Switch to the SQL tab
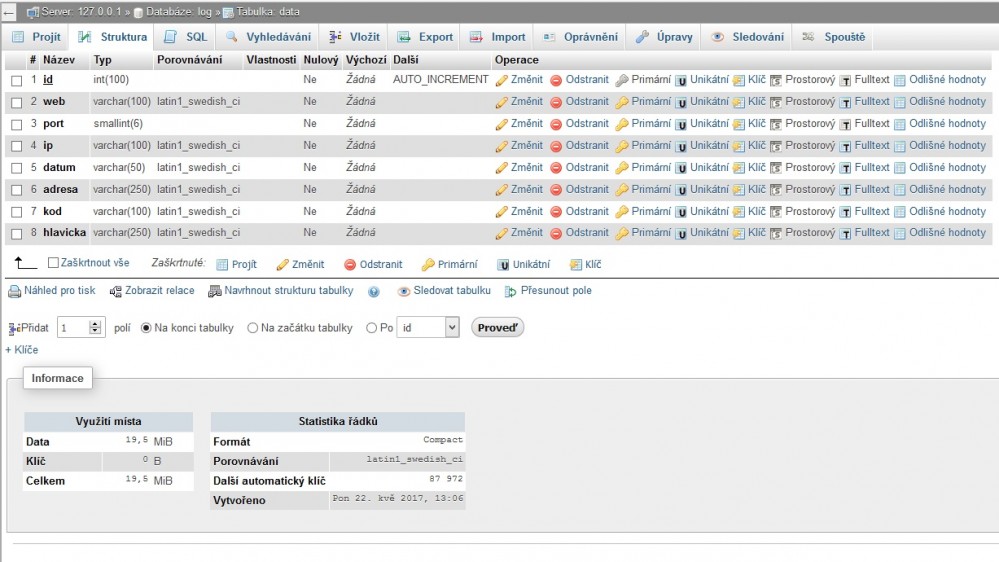The width and height of the screenshot is (999, 562). [x=186, y=37]
